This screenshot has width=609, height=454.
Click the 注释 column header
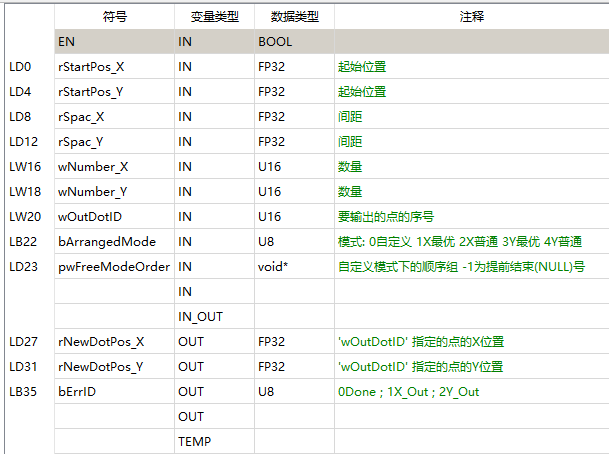tap(472, 16)
